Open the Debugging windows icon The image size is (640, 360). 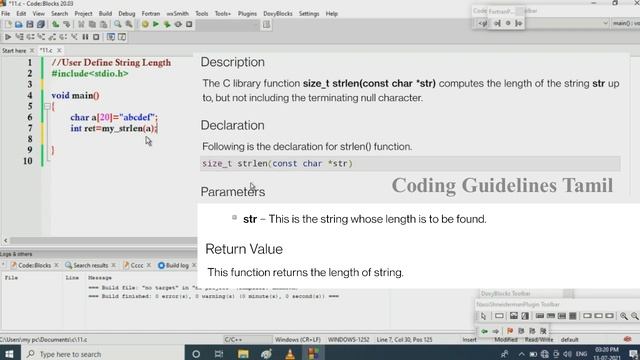point(111,37)
